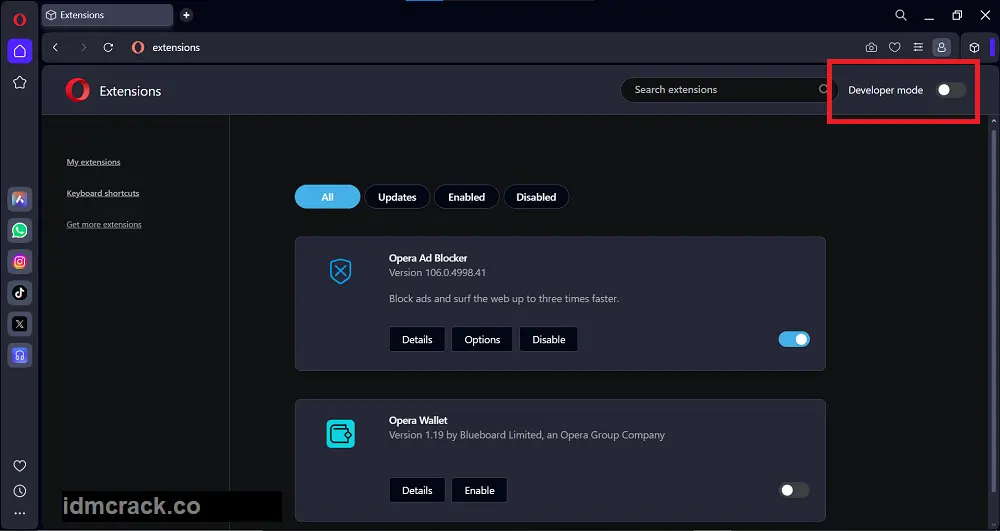Viewport: 1000px width, 531px height.
Task: Open a new tab with plus button
Action: point(186,15)
